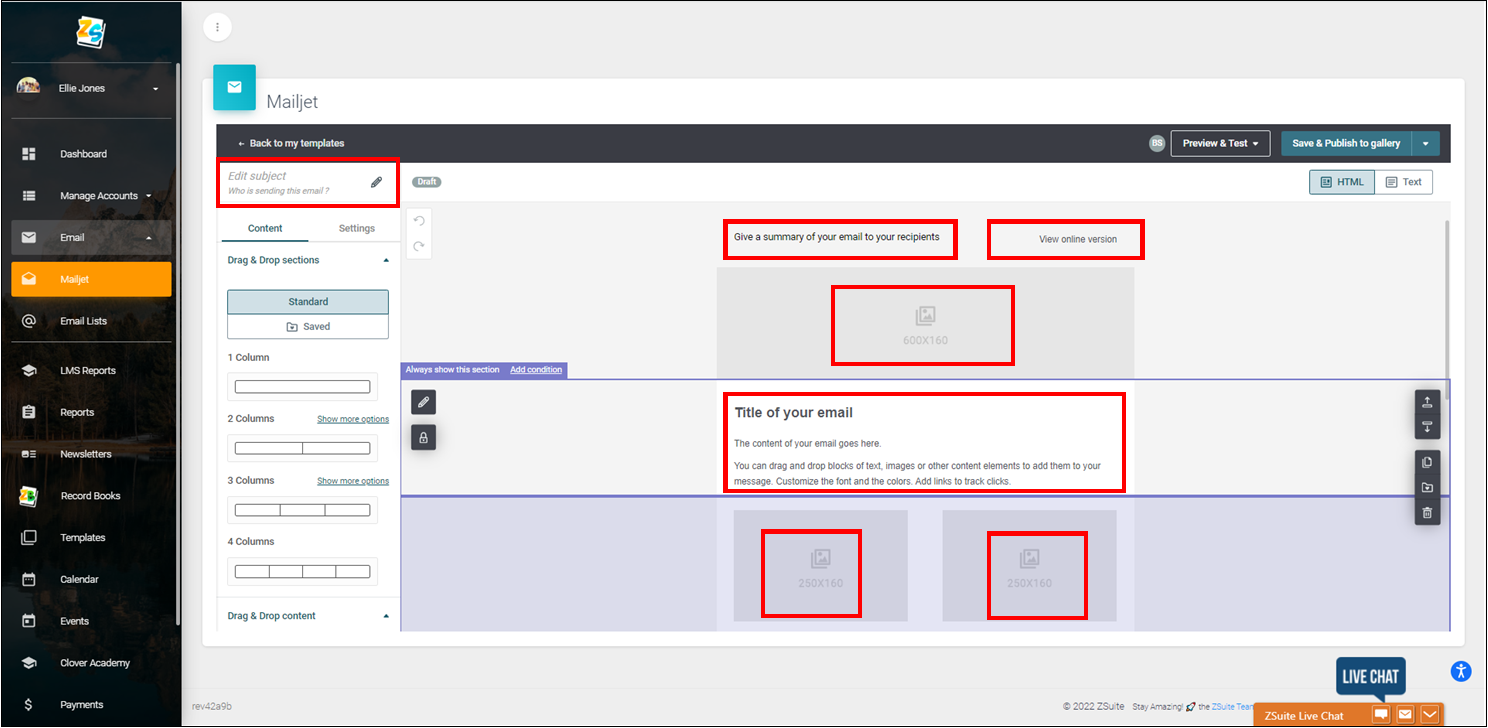Collapse the Drag & Drop sections panel
This screenshot has width=1488, height=728.
[x=386, y=260]
